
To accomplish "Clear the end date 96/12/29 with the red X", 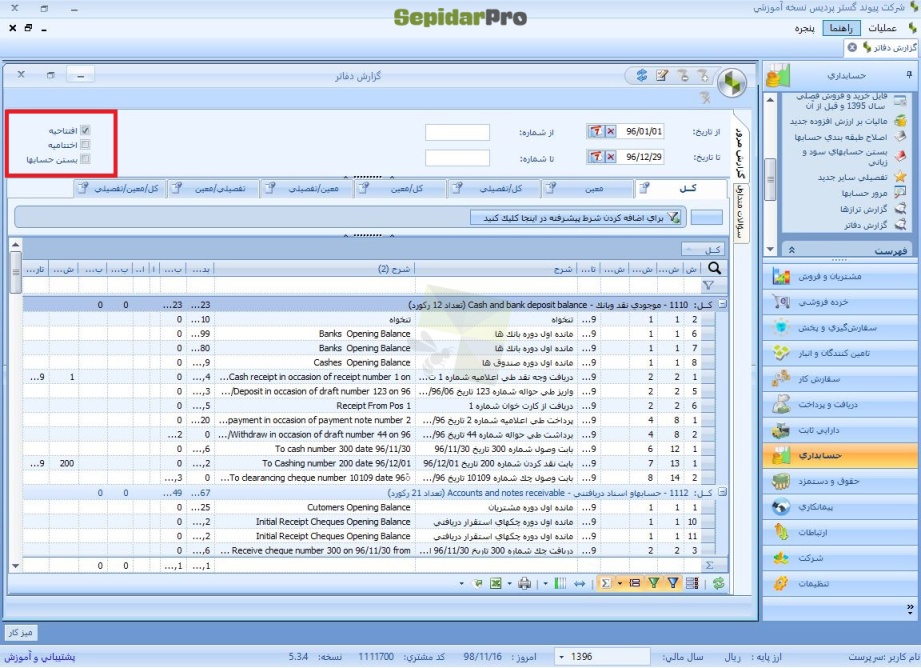I will (610, 156).
